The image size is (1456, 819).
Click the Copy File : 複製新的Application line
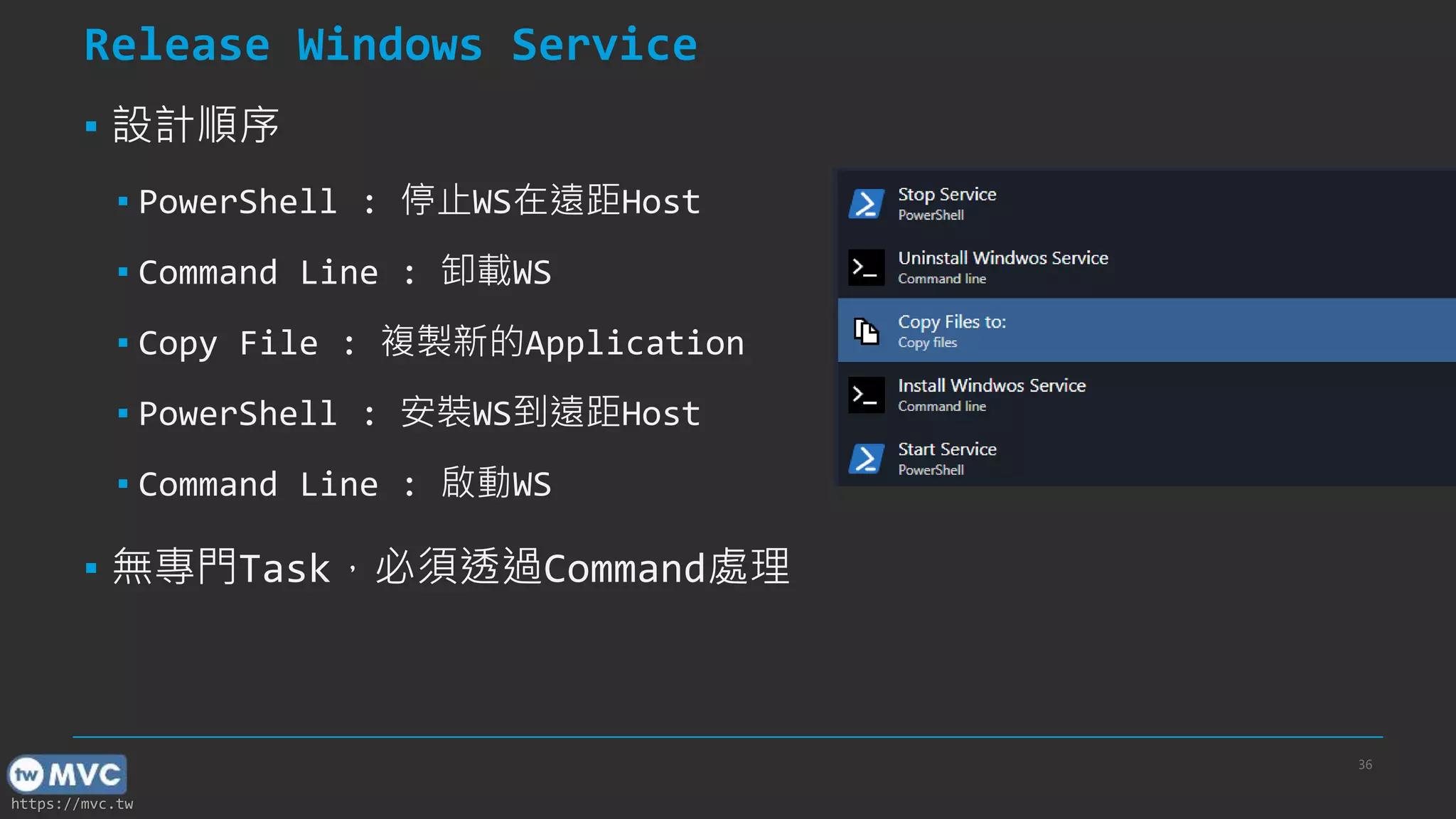click(x=441, y=342)
